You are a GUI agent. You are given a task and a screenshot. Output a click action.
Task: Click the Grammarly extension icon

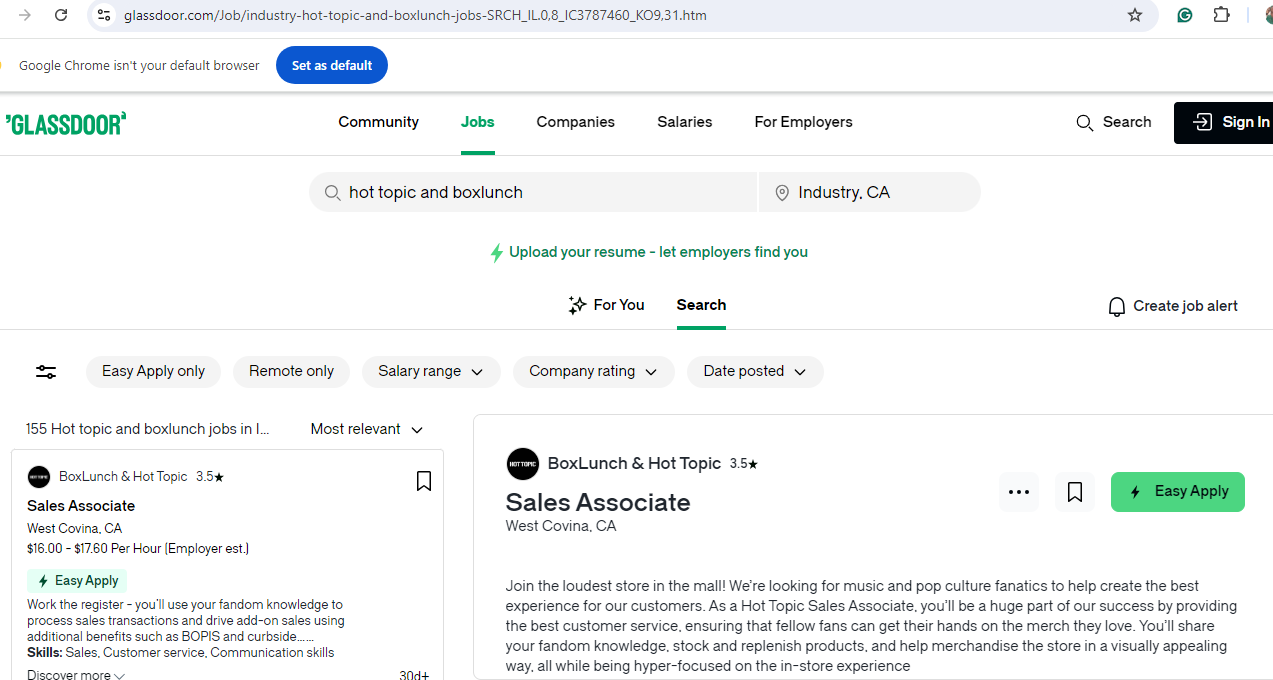[1184, 15]
